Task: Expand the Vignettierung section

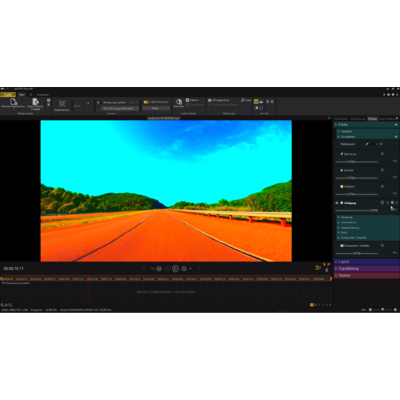Action: coord(367,269)
